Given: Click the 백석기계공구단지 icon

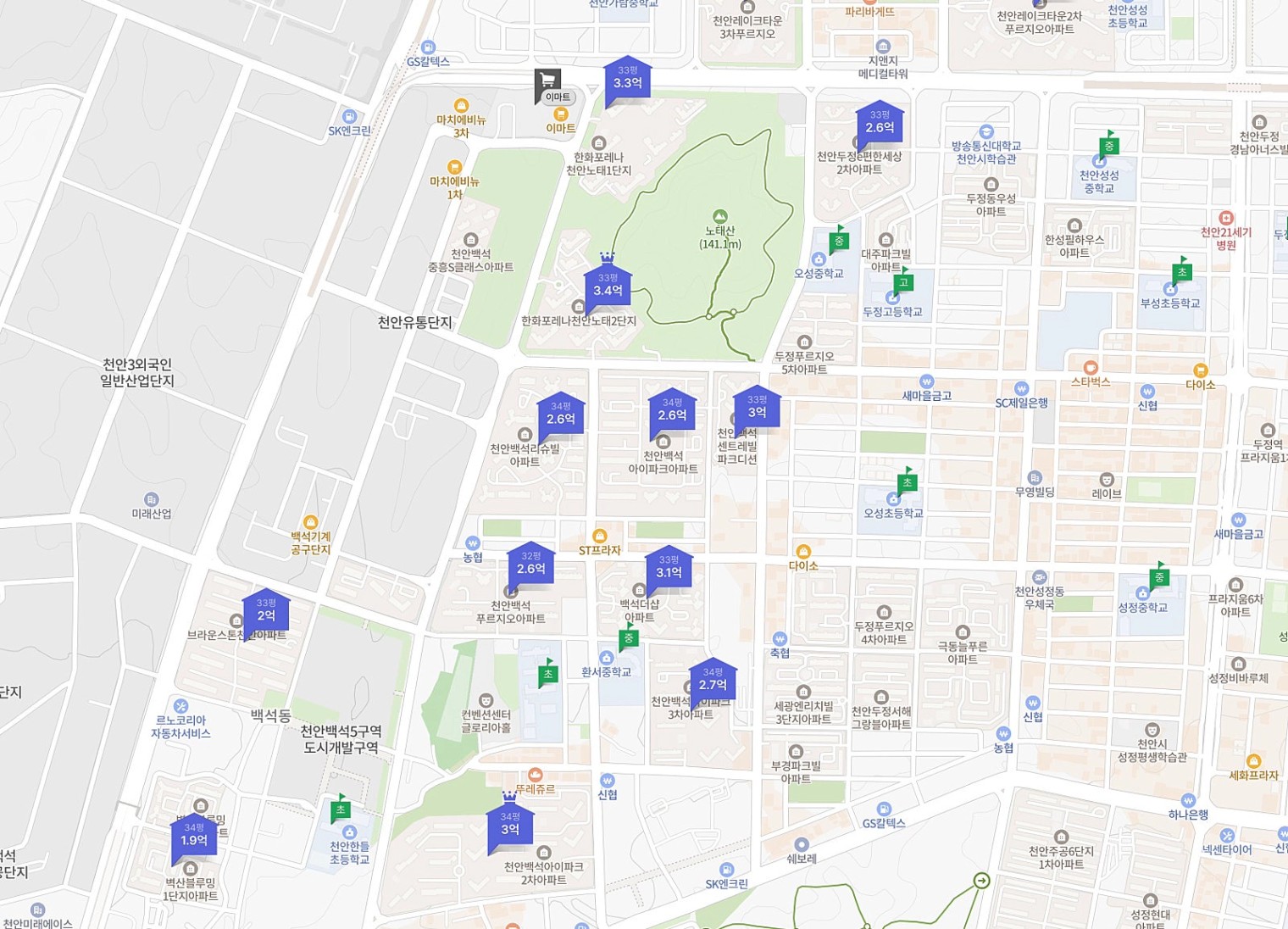Looking at the screenshot, I should pos(311,522).
